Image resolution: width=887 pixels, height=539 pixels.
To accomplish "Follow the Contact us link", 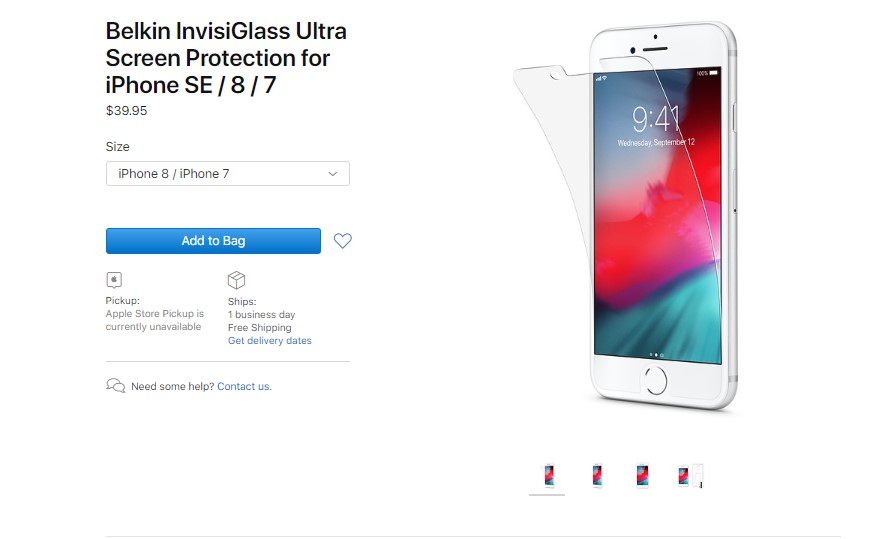I will click(x=244, y=386).
